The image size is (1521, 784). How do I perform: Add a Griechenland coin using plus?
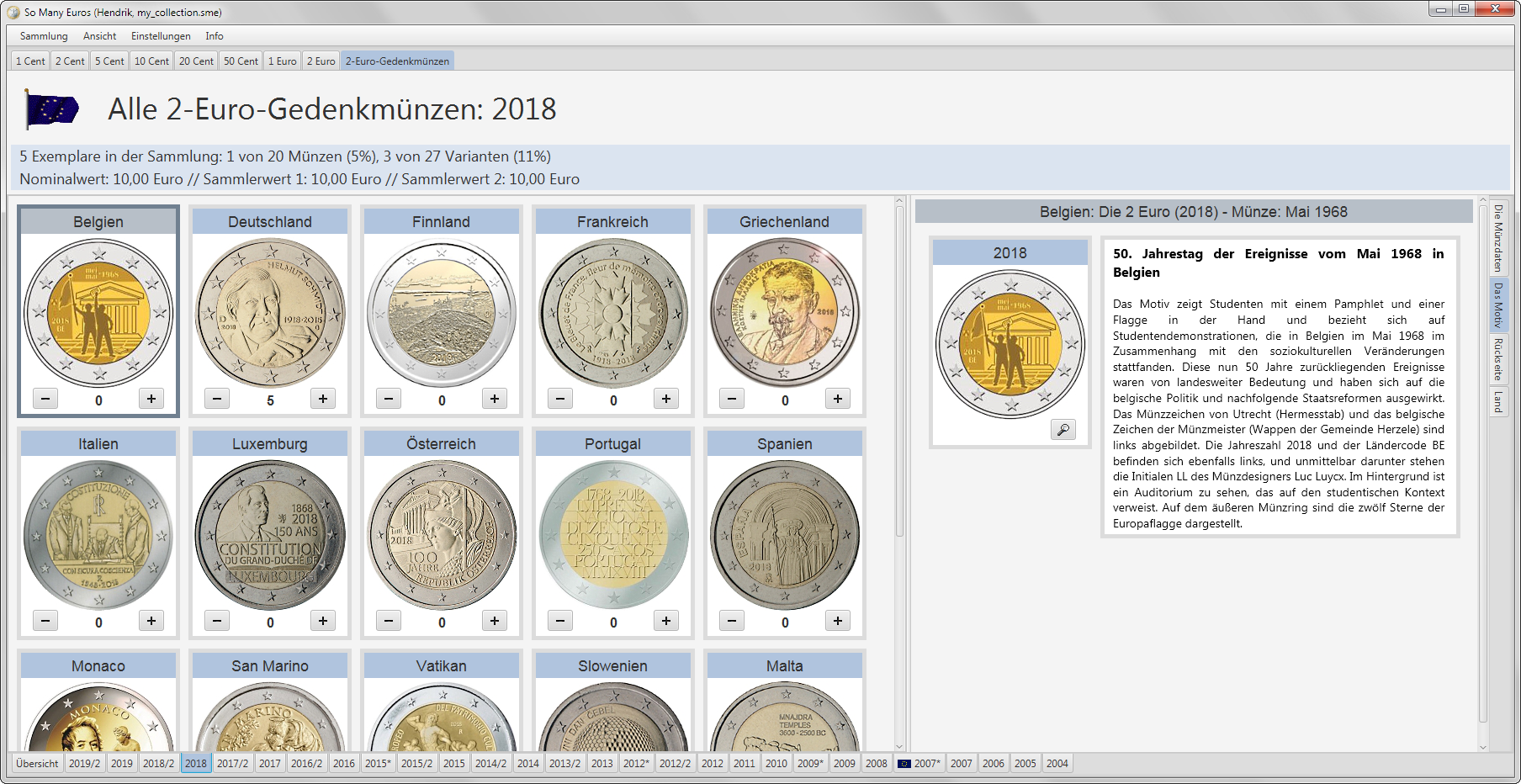pos(838,399)
